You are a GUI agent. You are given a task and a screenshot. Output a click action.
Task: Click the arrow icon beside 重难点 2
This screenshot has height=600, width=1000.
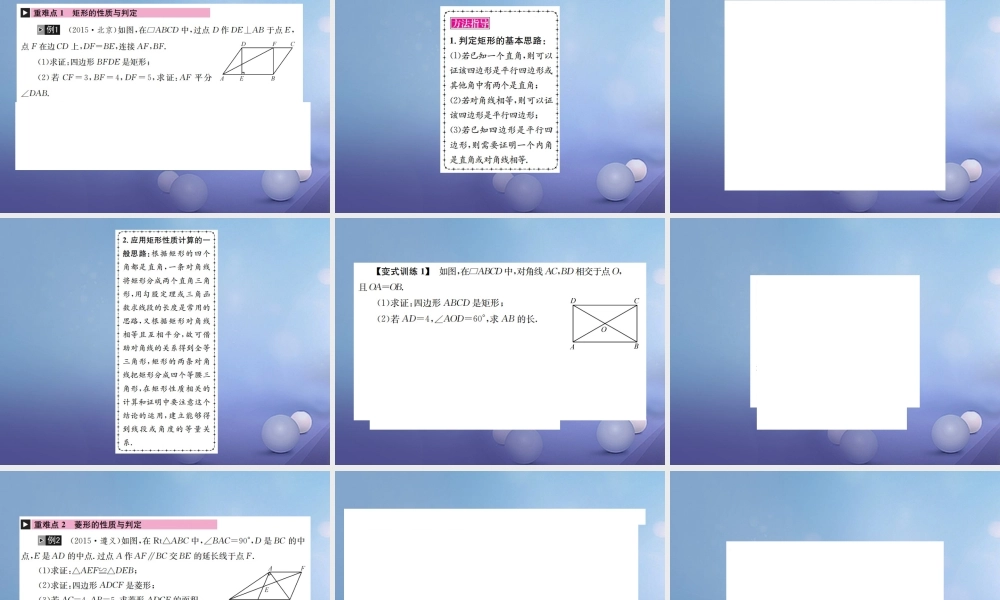click(25, 524)
